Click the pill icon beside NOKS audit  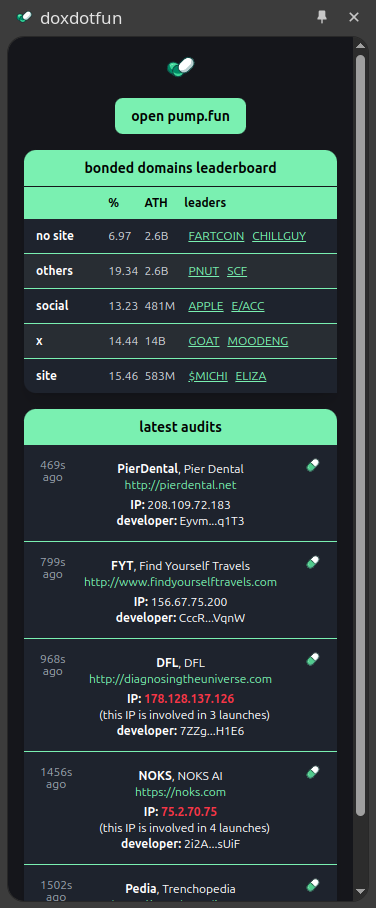(x=313, y=772)
